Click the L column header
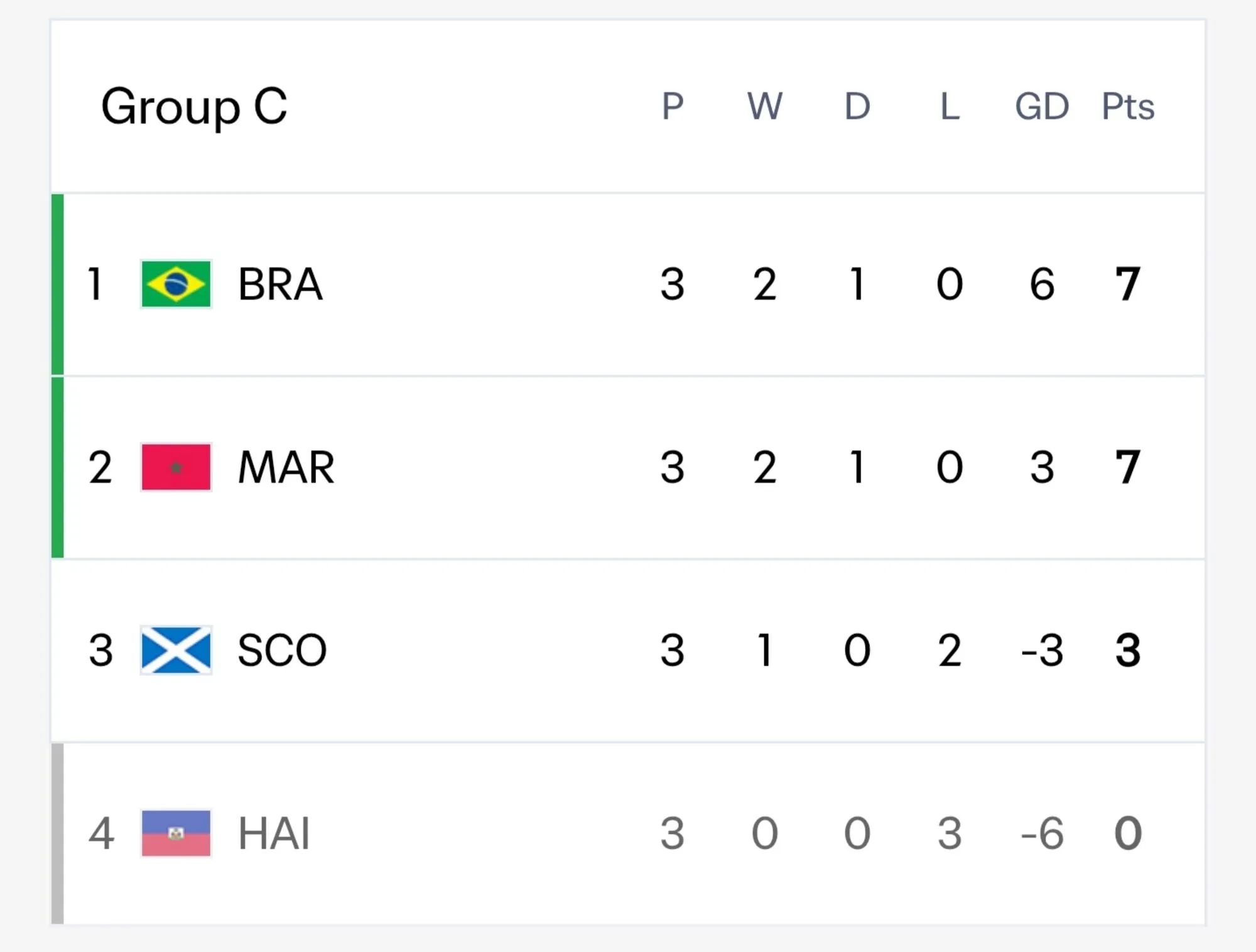 point(950,106)
